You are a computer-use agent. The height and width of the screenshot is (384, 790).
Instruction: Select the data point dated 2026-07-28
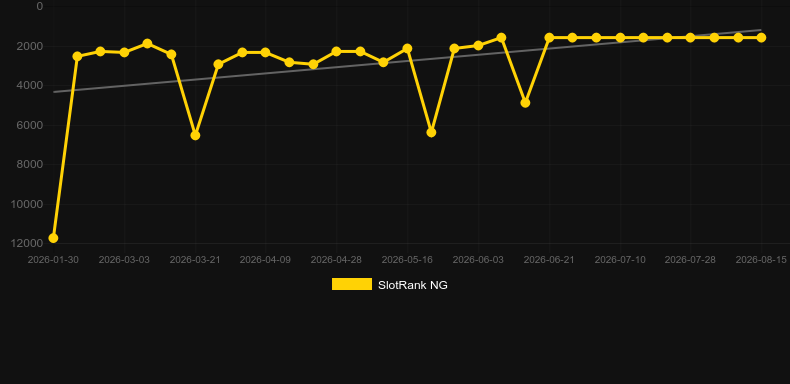coord(690,37)
